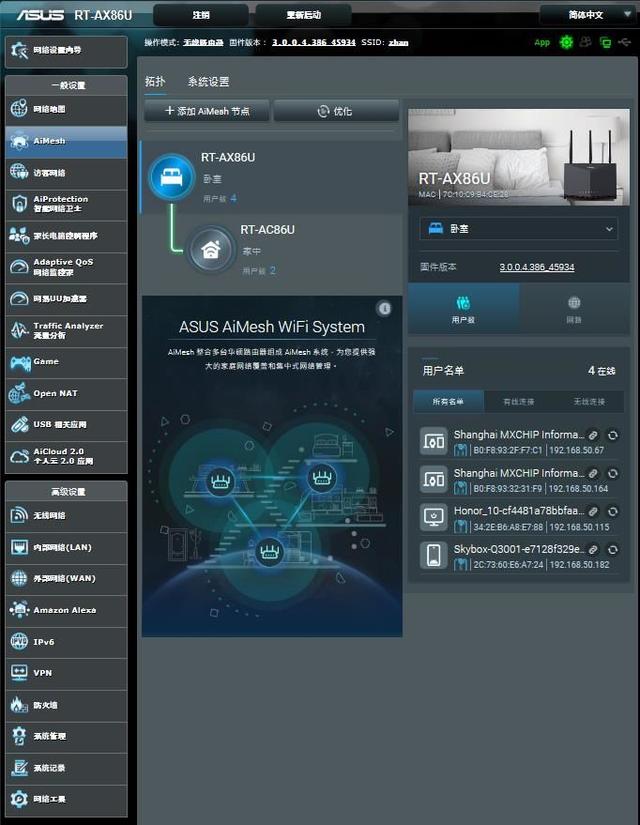Open the 网易UU加速器 page
The height and width of the screenshot is (825, 640).
tap(66, 299)
